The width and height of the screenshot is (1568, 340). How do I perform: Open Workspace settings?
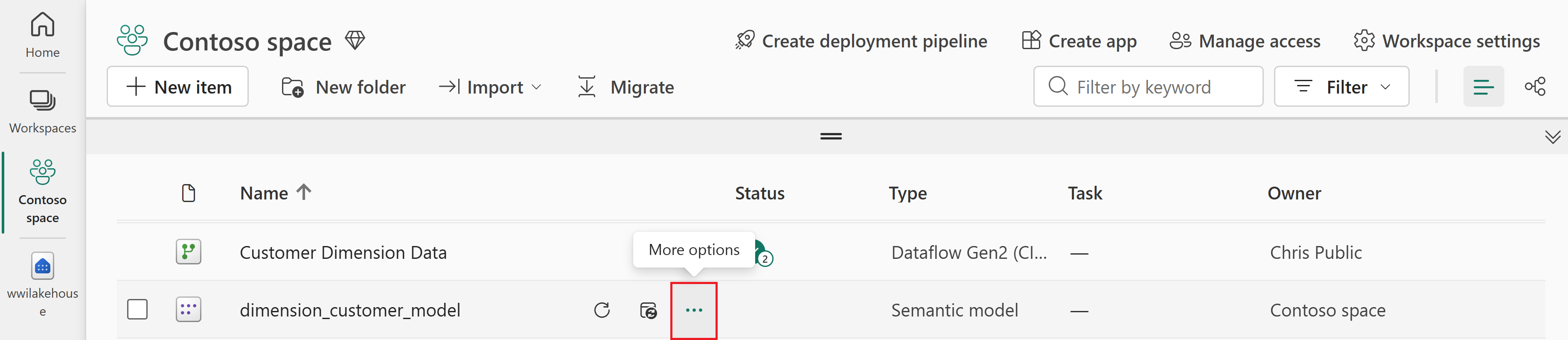pos(1446,41)
